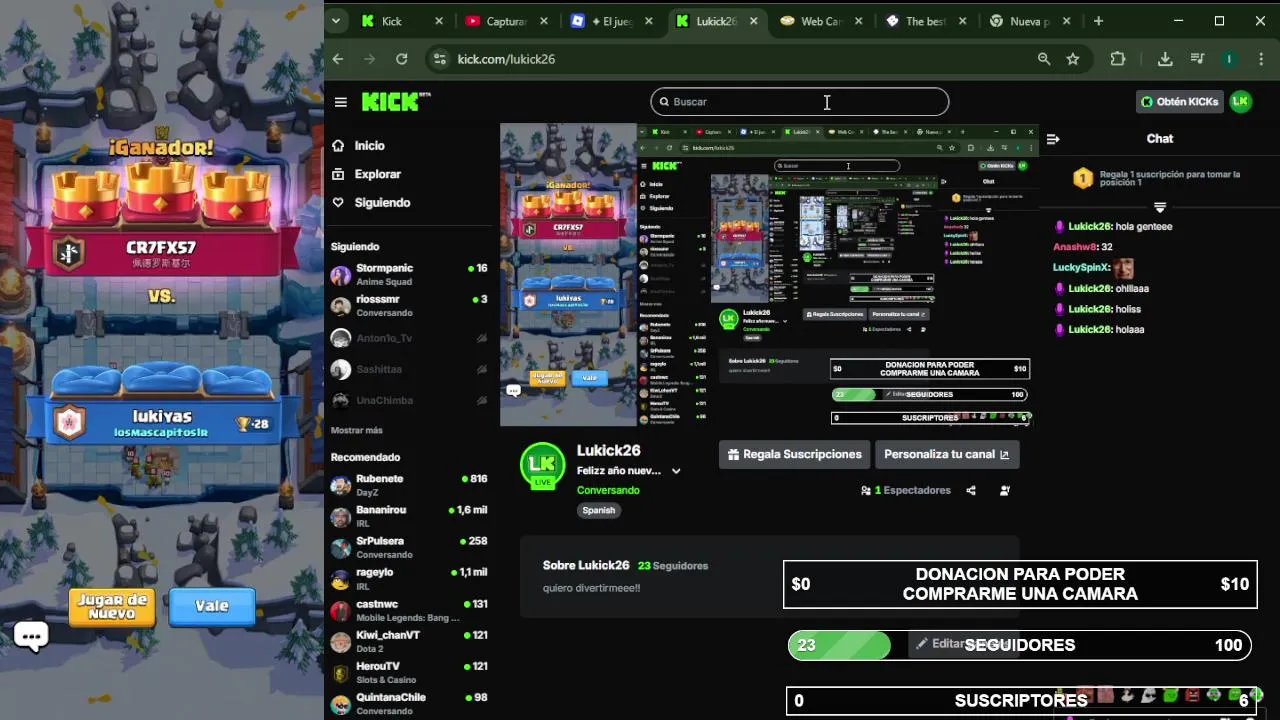Click the Vale button in the game
Viewport: 1280px width, 720px height.
point(212,606)
